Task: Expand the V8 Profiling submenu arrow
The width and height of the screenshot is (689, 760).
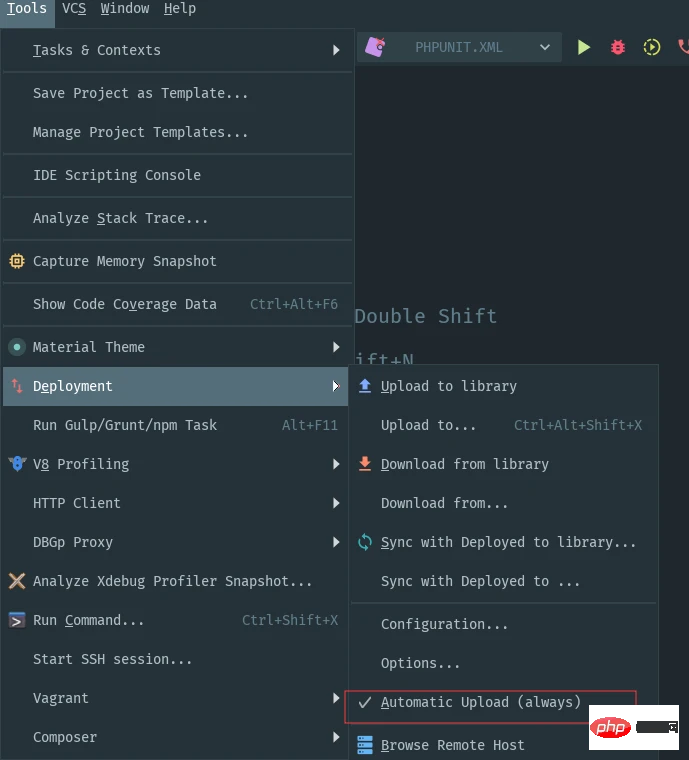Action: [x=336, y=464]
